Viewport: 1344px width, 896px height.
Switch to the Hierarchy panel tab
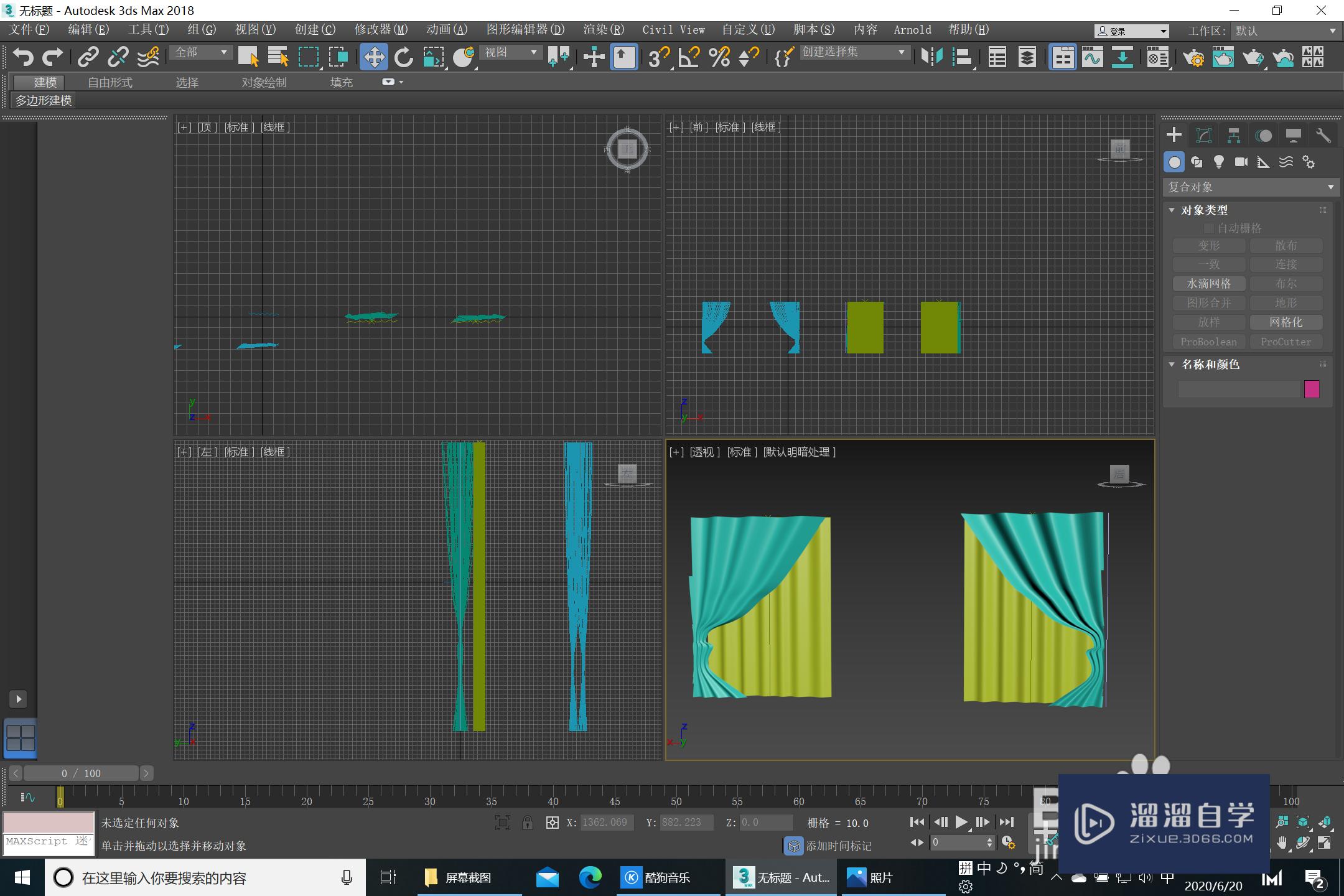coord(1233,136)
